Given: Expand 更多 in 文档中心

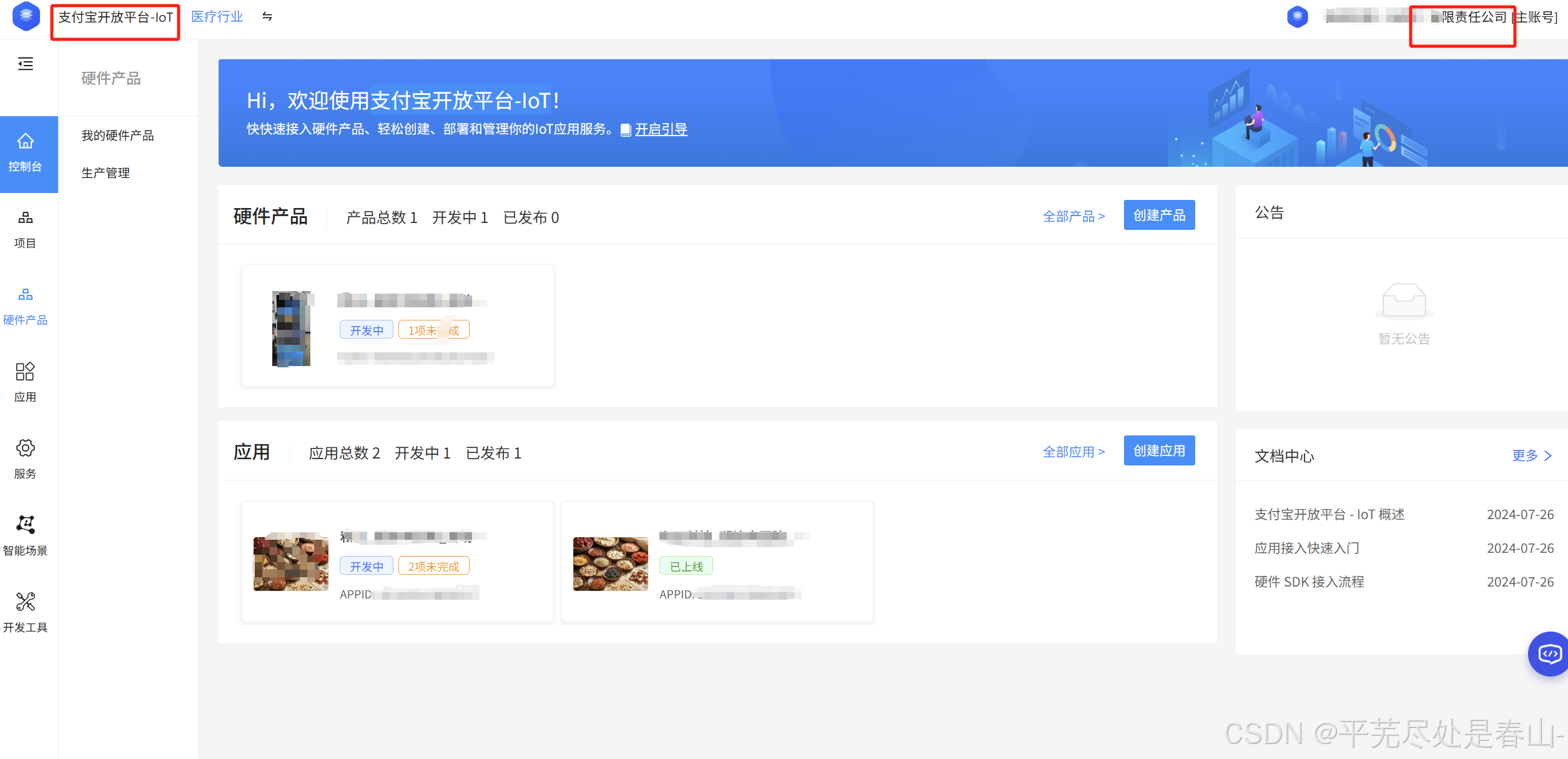Looking at the screenshot, I should (1531, 455).
